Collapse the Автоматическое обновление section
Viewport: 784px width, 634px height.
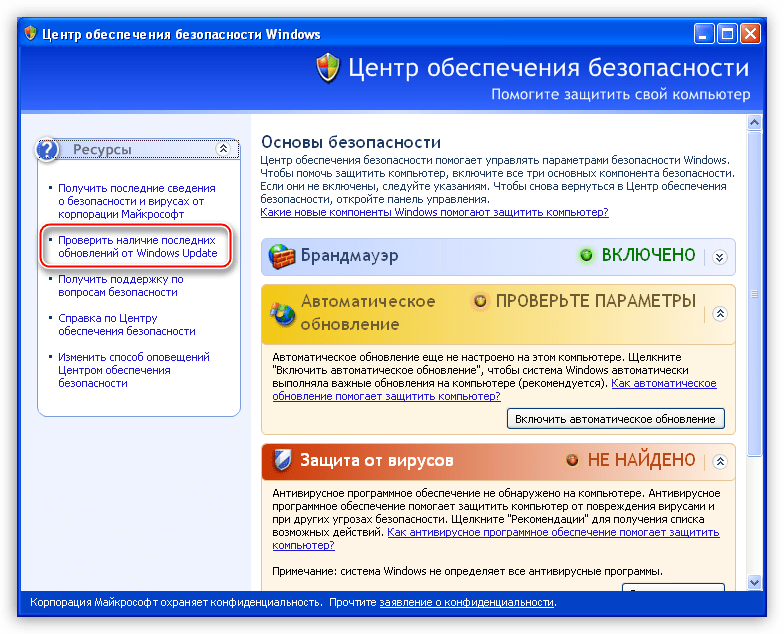click(x=720, y=314)
